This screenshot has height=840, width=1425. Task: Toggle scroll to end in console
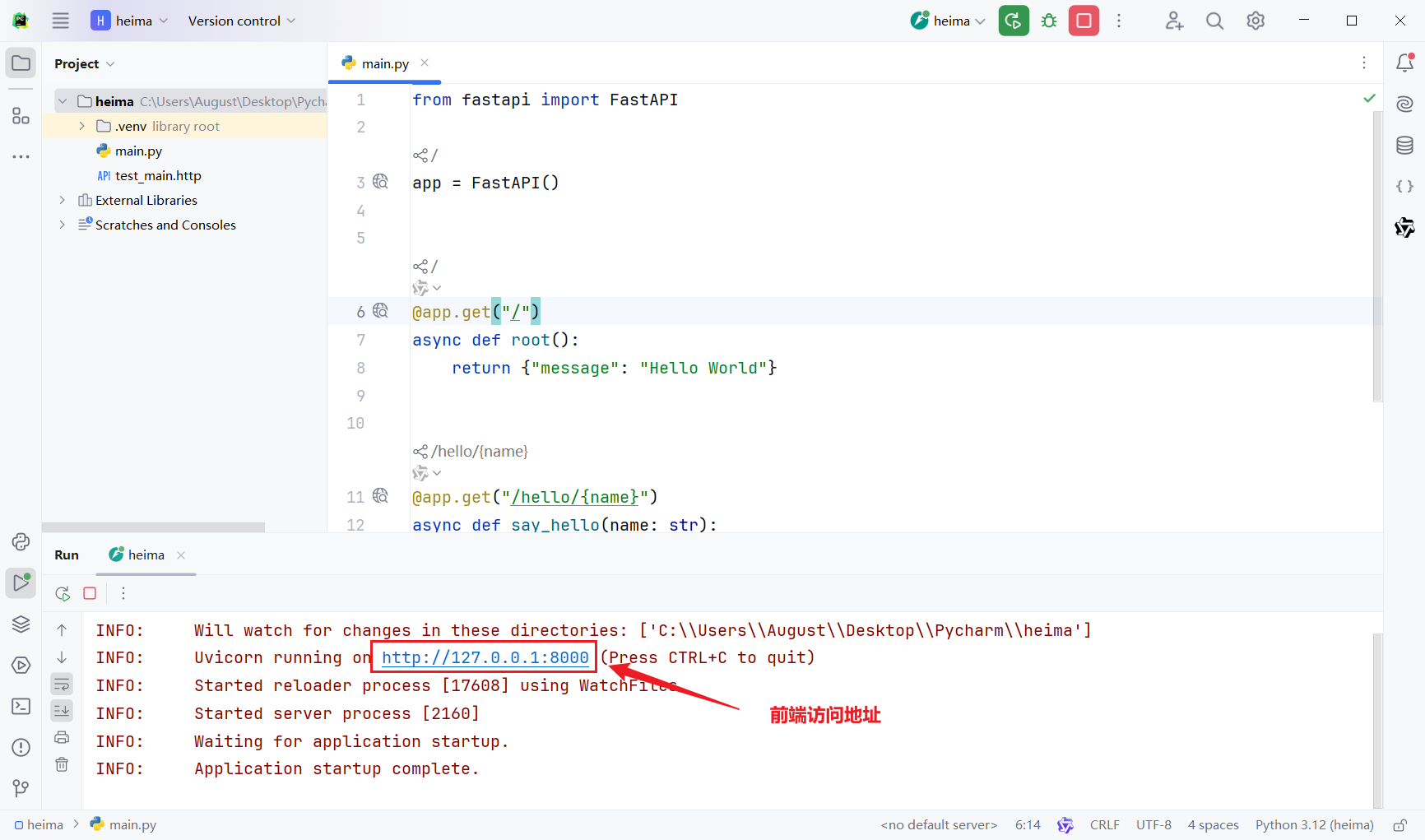tap(62, 710)
